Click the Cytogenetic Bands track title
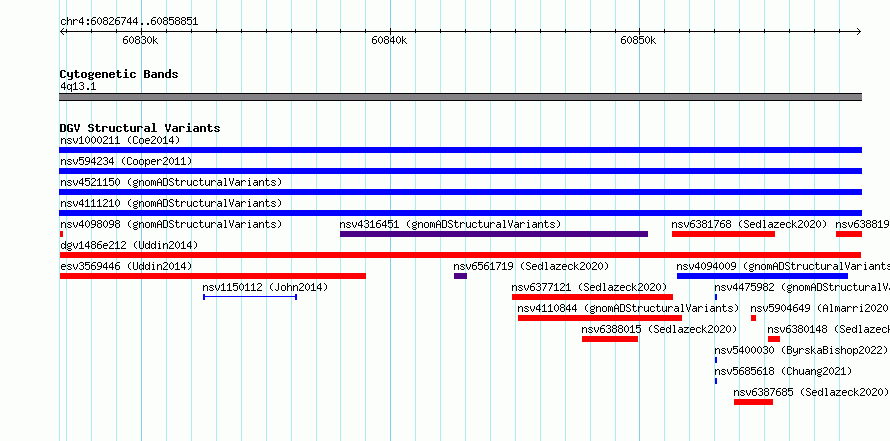Screen dimensions: 890x441 [119, 74]
